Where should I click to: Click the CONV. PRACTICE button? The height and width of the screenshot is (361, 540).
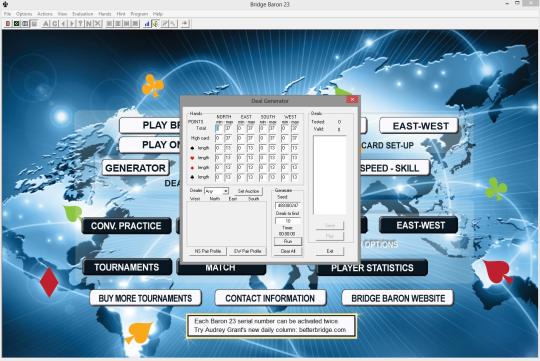point(126,226)
